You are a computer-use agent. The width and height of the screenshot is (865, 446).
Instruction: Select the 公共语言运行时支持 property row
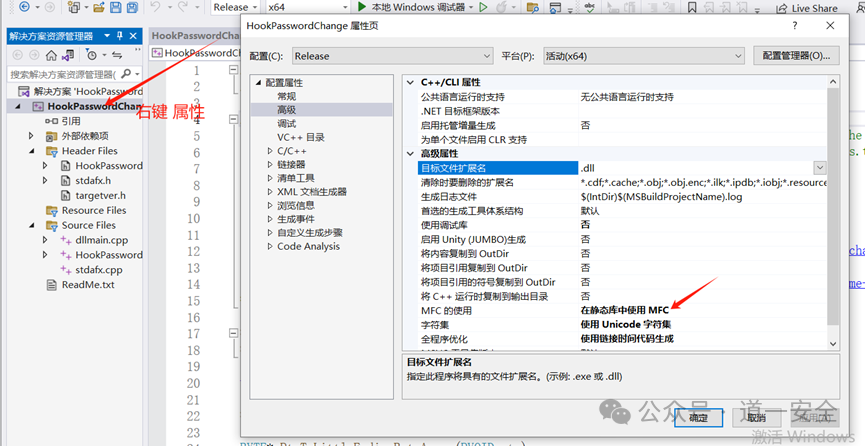point(622,97)
